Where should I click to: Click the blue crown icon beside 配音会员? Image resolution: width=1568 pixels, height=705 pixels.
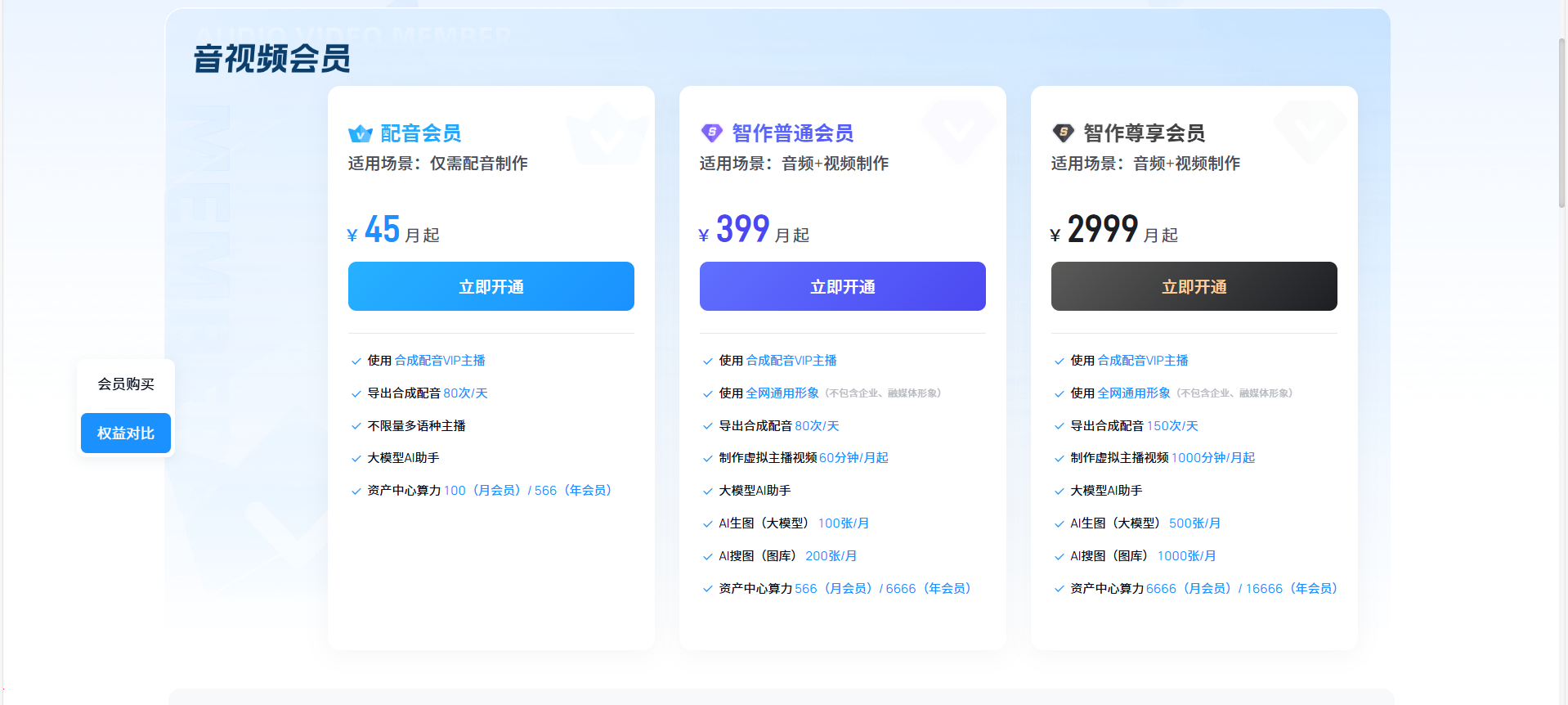pyautogui.click(x=360, y=133)
